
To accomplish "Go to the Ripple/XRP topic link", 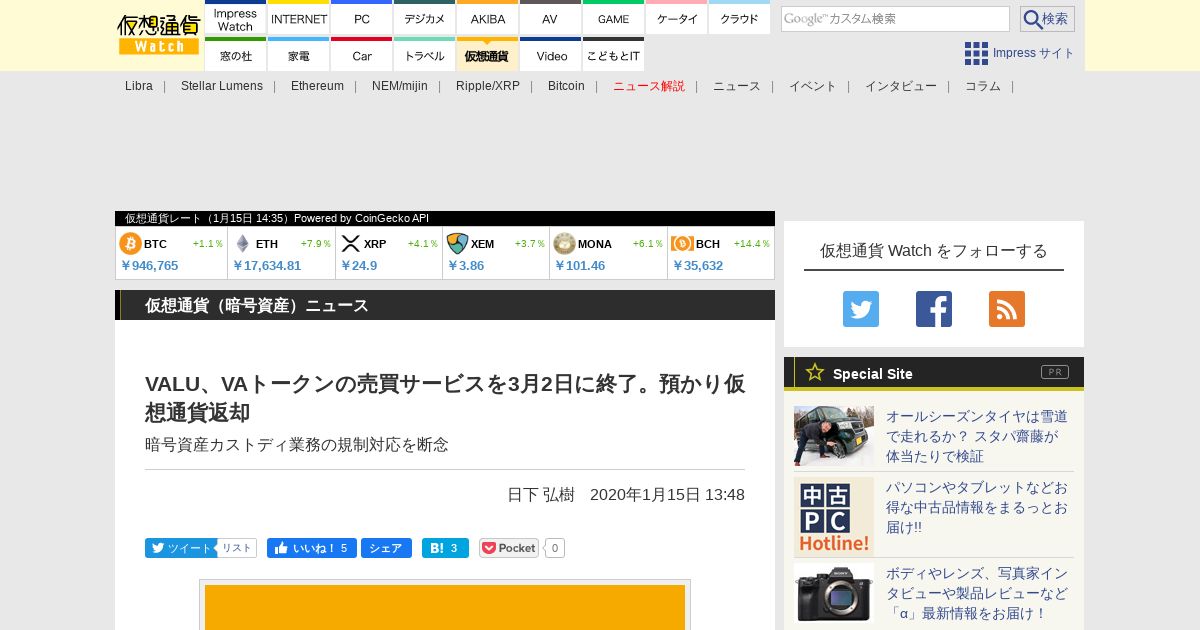I will click(488, 86).
